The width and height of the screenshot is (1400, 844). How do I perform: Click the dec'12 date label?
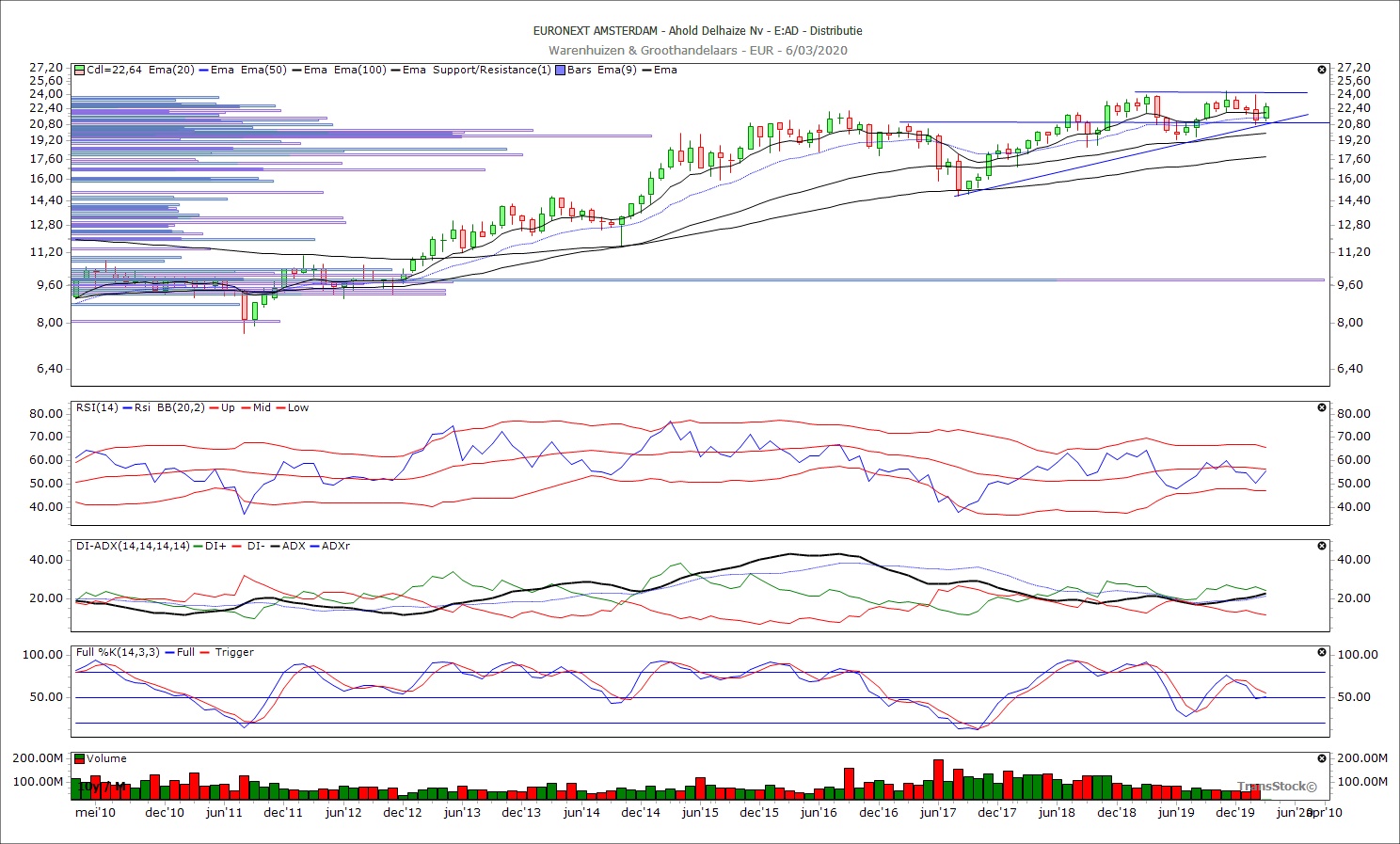403,813
